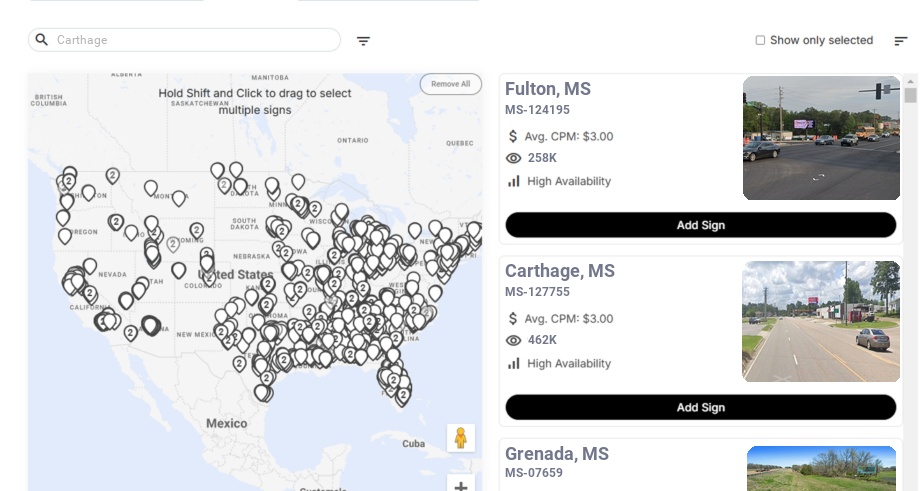Screen dimensions: 920x491
Task: Add the Carthage, MS sign
Action: click(700, 407)
